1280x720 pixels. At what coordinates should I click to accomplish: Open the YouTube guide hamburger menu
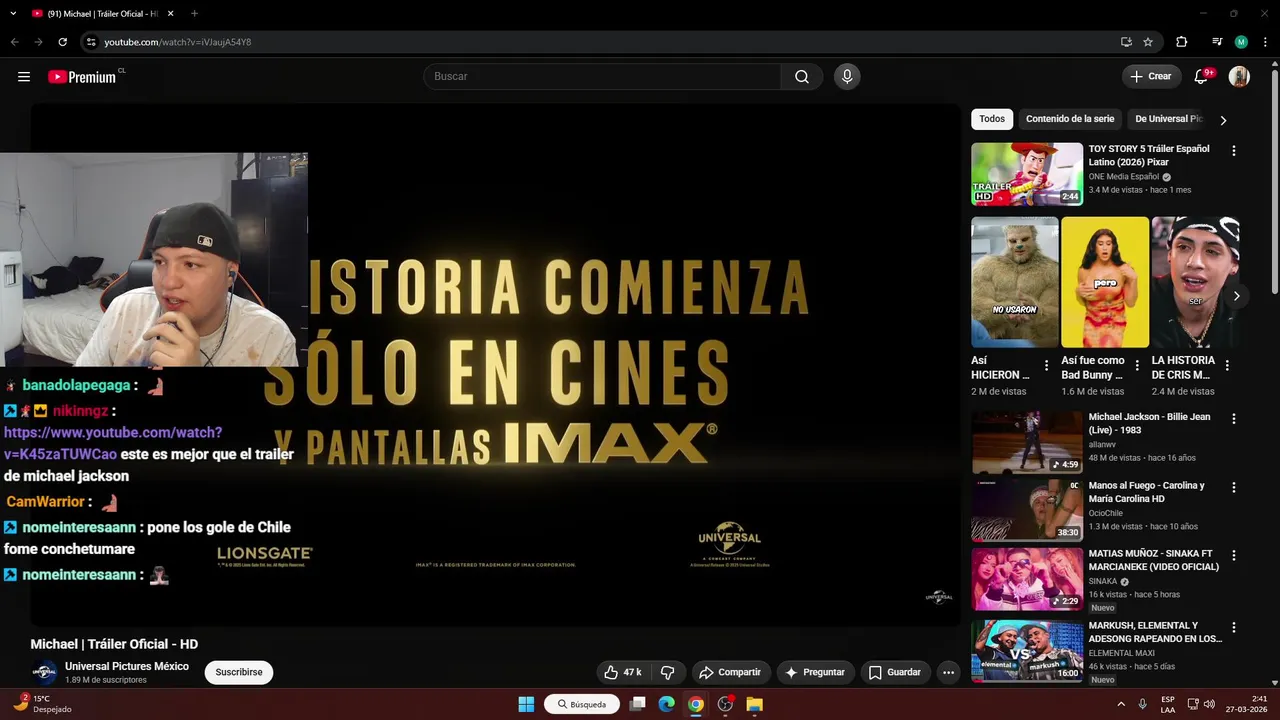24,77
